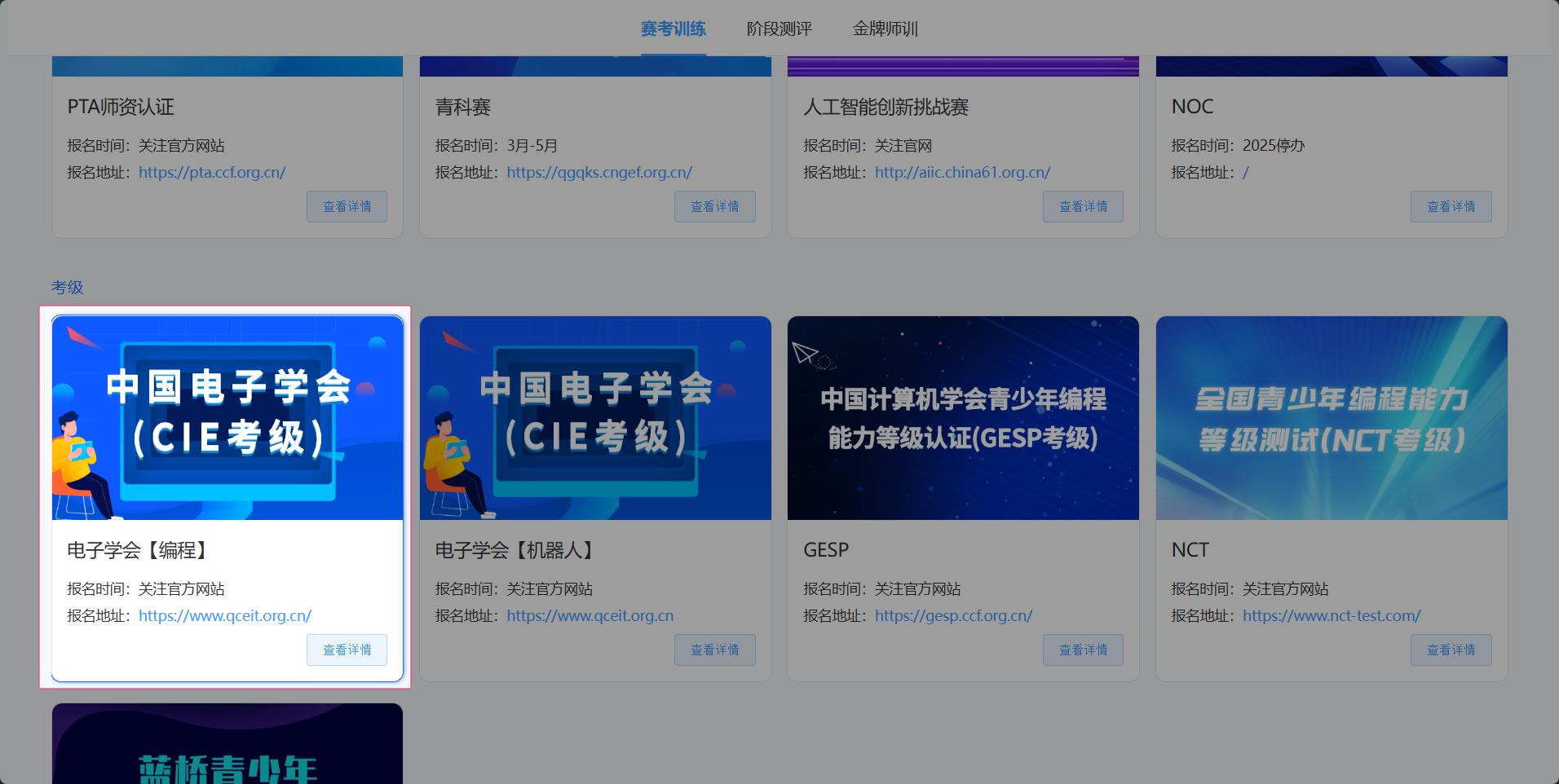This screenshot has width=1559, height=784.
Task: Open 查看详情 for 电子学会【机器人】
Action: point(715,650)
